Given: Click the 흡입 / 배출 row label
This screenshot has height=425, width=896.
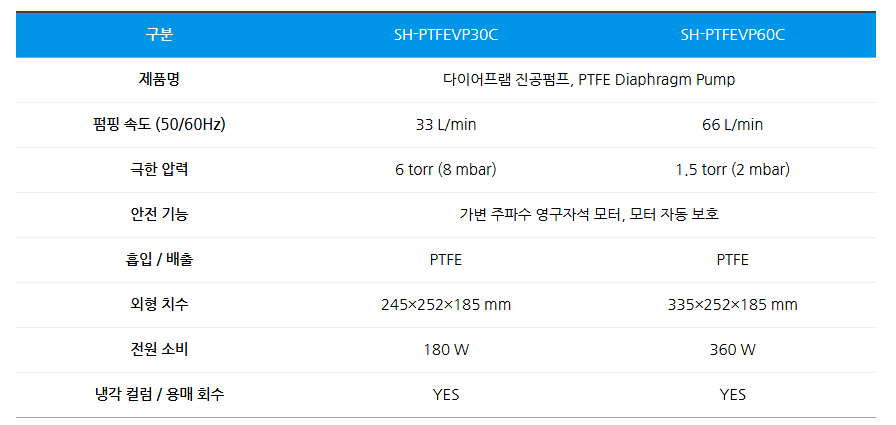Looking at the screenshot, I should [159, 260].
